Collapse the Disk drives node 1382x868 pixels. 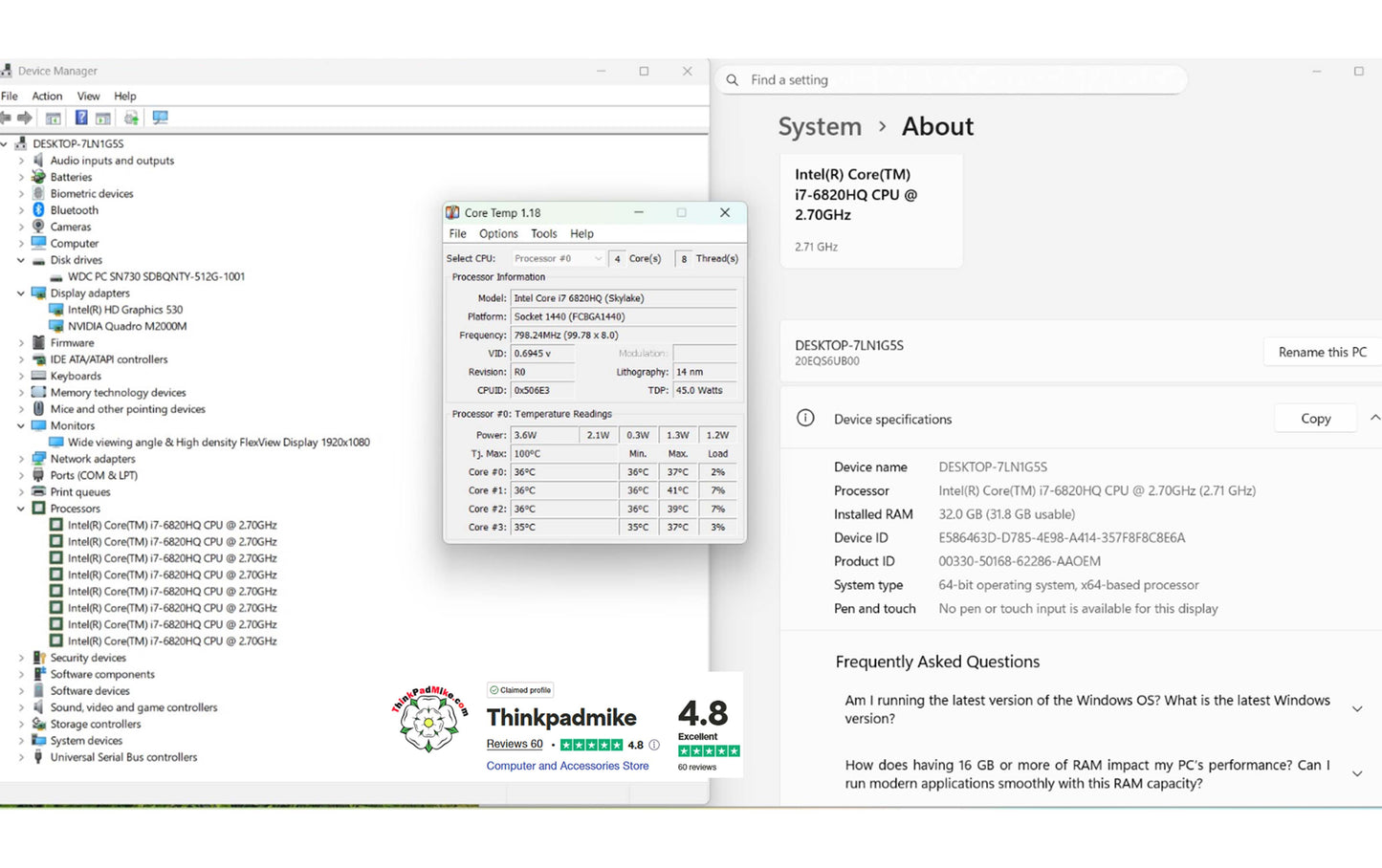(x=21, y=260)
